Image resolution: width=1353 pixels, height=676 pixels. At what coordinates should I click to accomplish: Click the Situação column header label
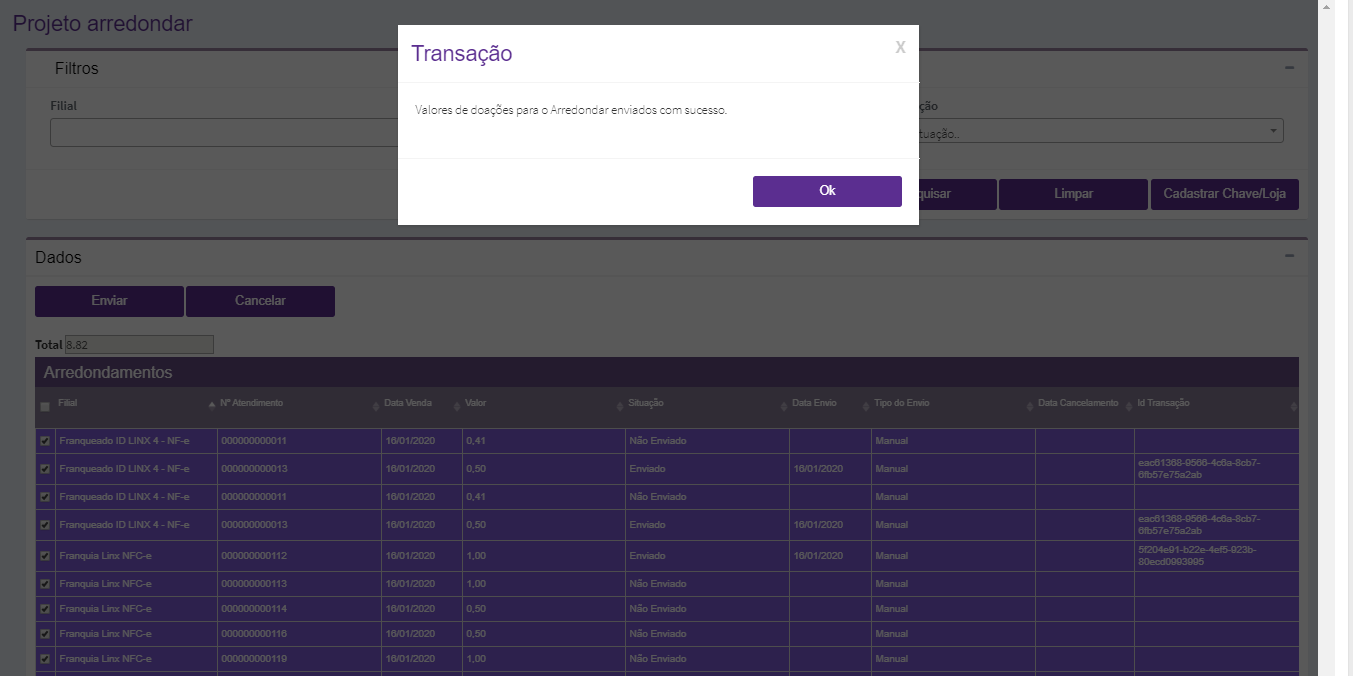(646, 403)
